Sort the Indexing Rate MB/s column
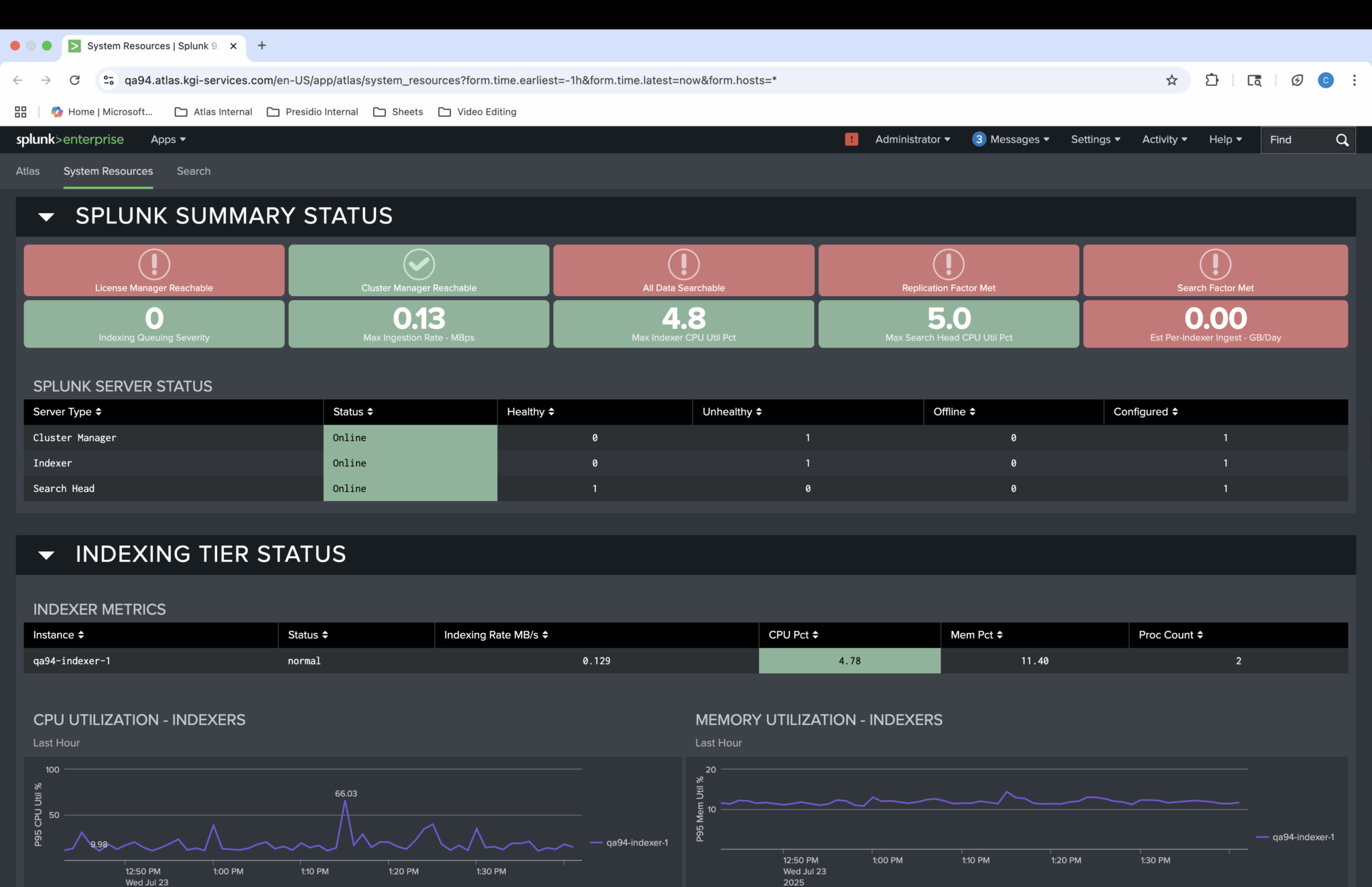The height and width of the screenshot is (887, 1372). [x=496, y=634]
